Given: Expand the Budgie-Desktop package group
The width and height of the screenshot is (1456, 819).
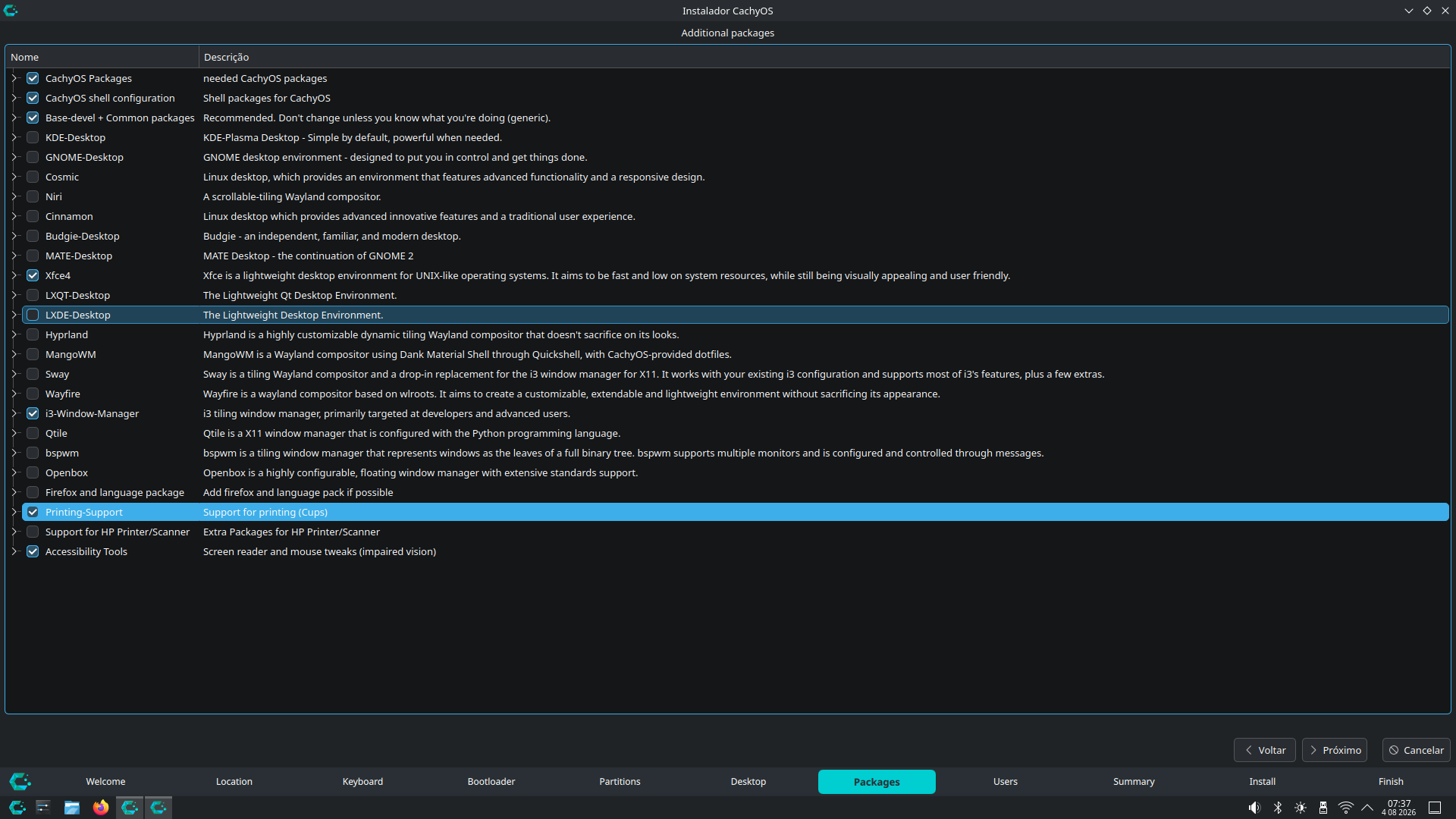Looking at the screenshot, I should coord(14,236).
